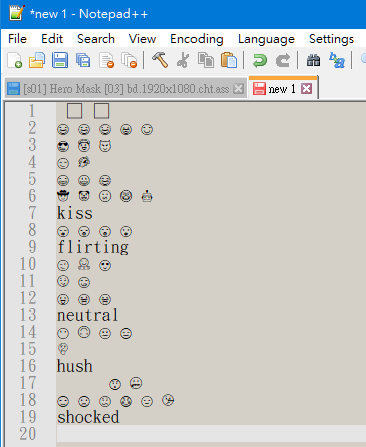Click the word flirting on line 9
This screenshot has width=366, height=447.
pyautogui.click(x=93, y=247)
